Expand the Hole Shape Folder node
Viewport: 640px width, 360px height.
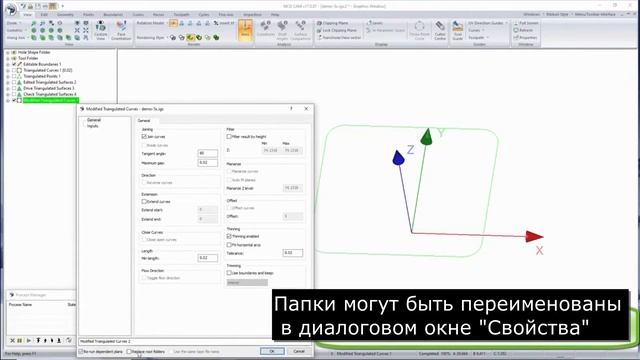tap(7, 52)
